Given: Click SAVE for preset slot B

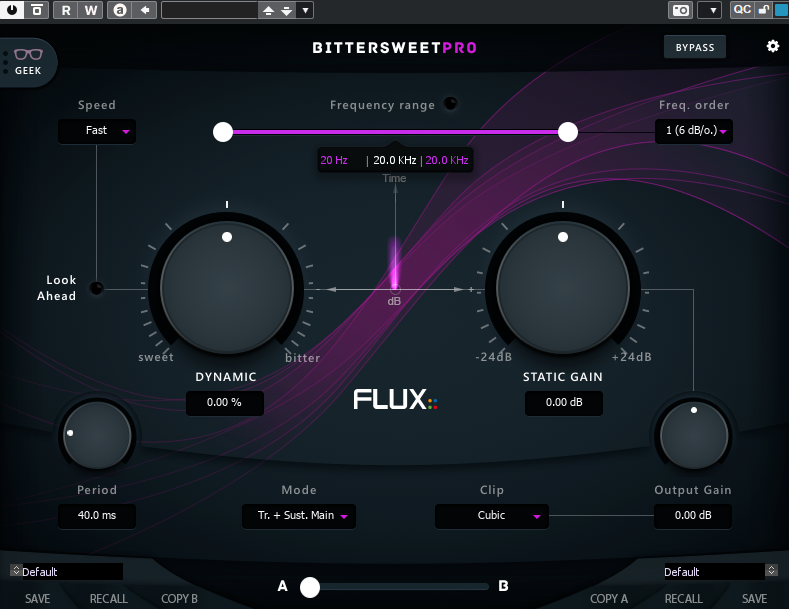Looking at the screenshot, I should (x=754, y=598).
